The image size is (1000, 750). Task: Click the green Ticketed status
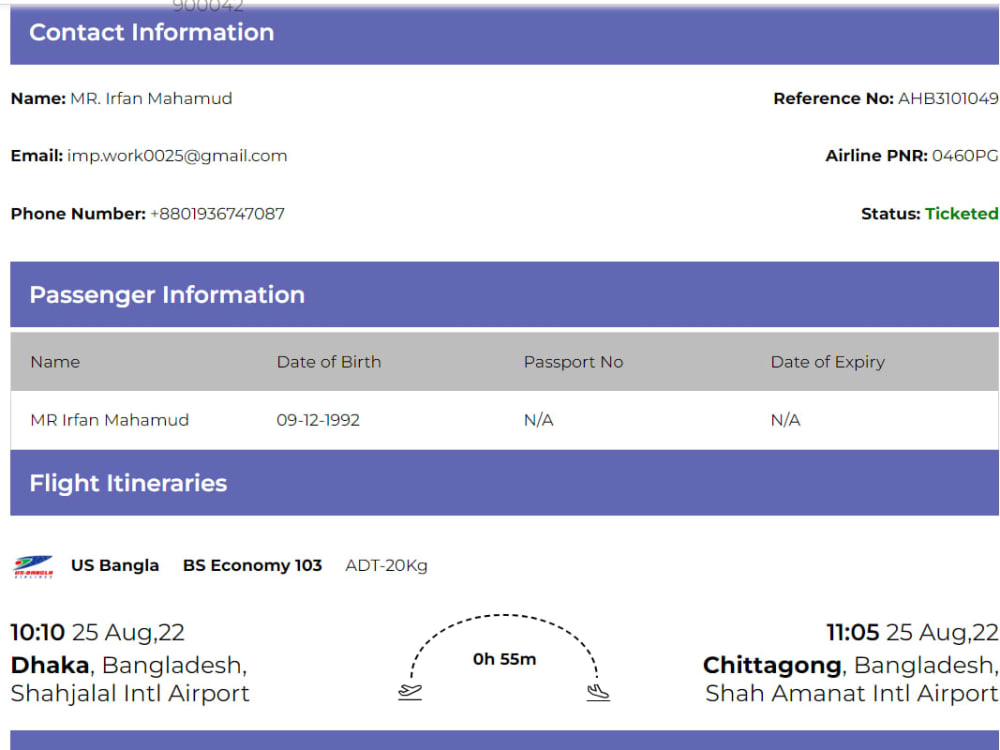962,214
